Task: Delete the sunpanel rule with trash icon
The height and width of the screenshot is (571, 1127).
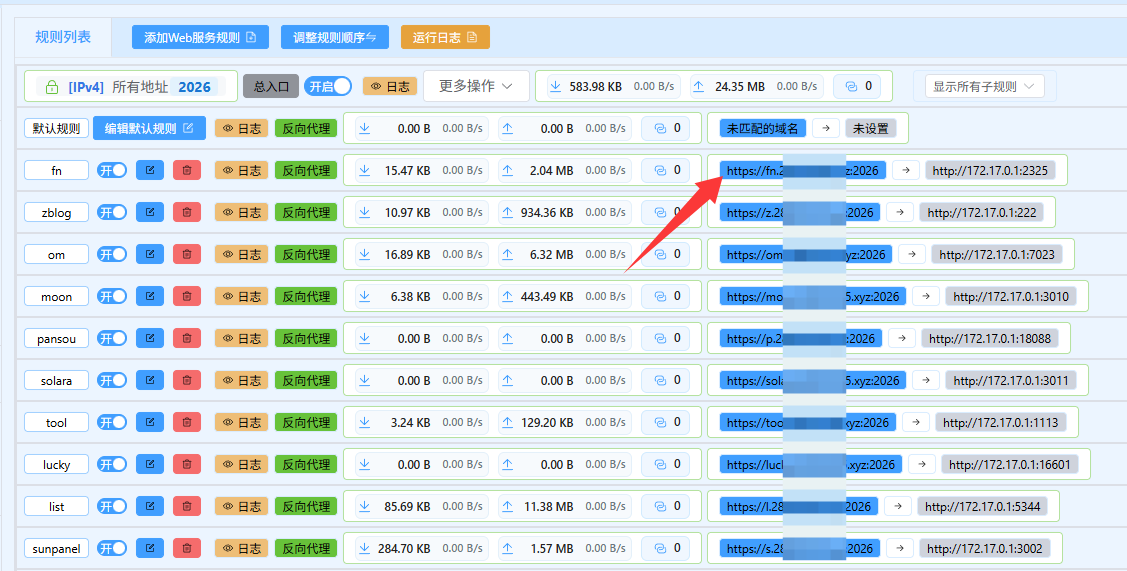Action: coord(187,548)
